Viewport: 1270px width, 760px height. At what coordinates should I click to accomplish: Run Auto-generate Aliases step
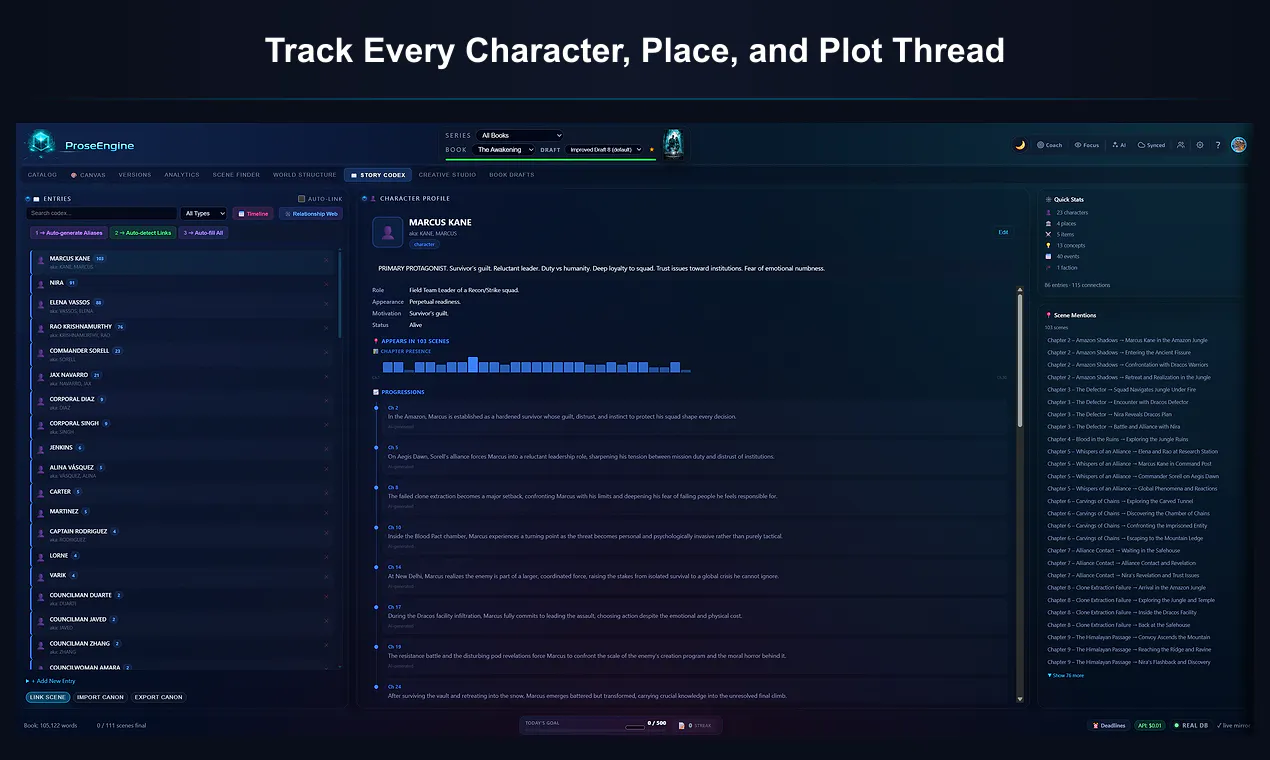tap(68, 233)
